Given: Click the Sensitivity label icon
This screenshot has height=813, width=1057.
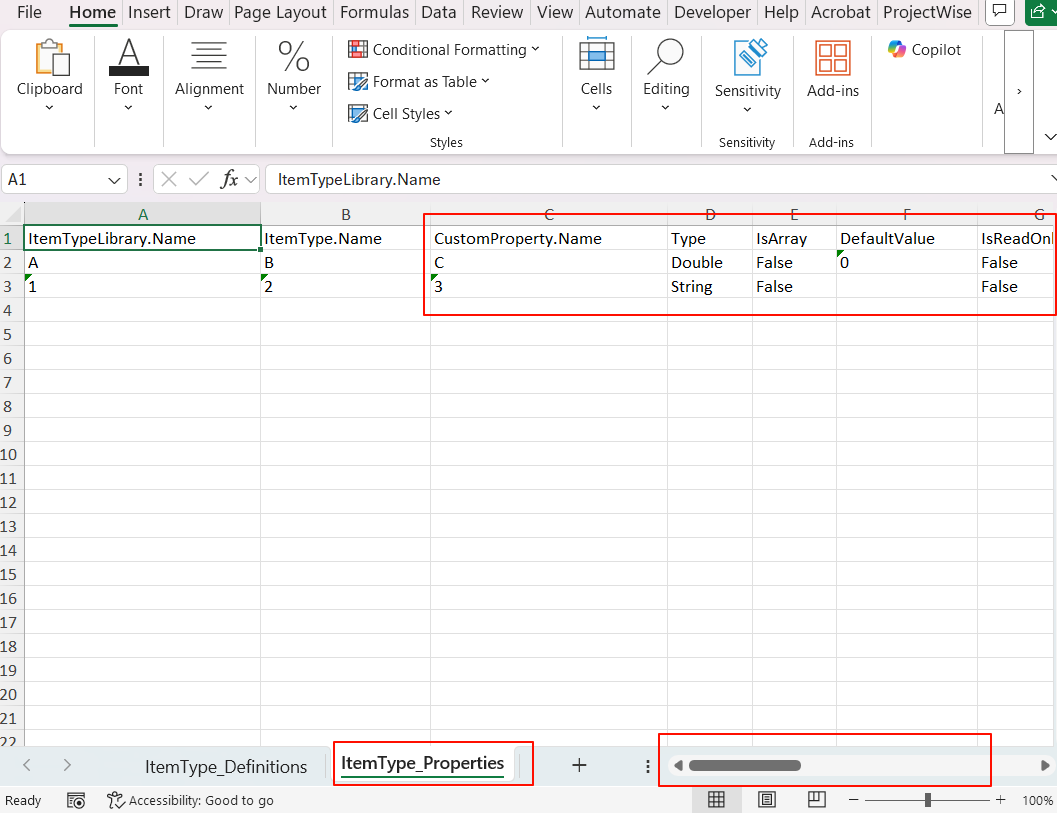Looking at the screenshot, I should (747, 60).
